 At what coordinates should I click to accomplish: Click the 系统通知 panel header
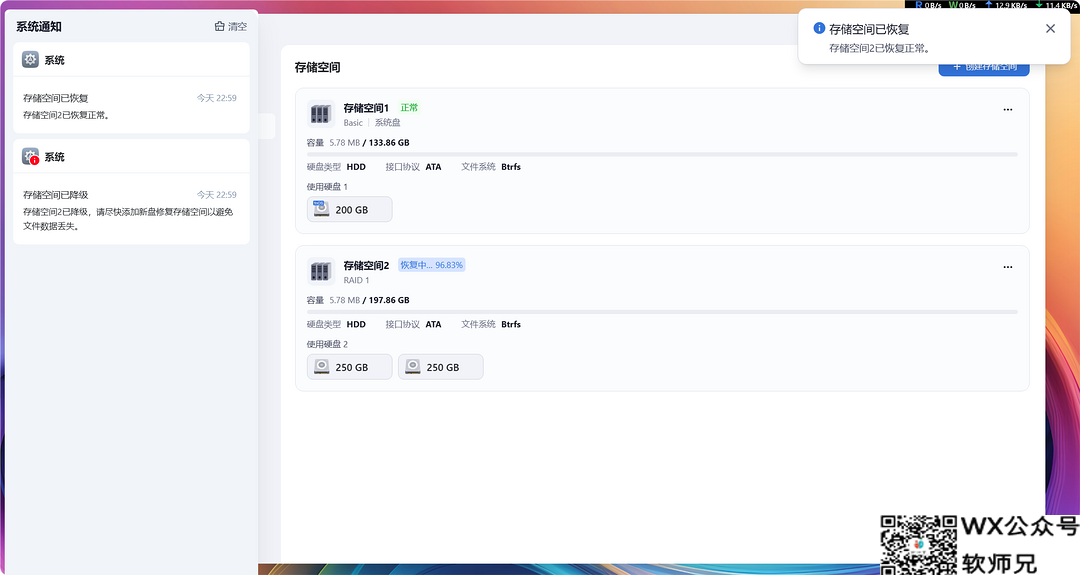coord(39,27)
